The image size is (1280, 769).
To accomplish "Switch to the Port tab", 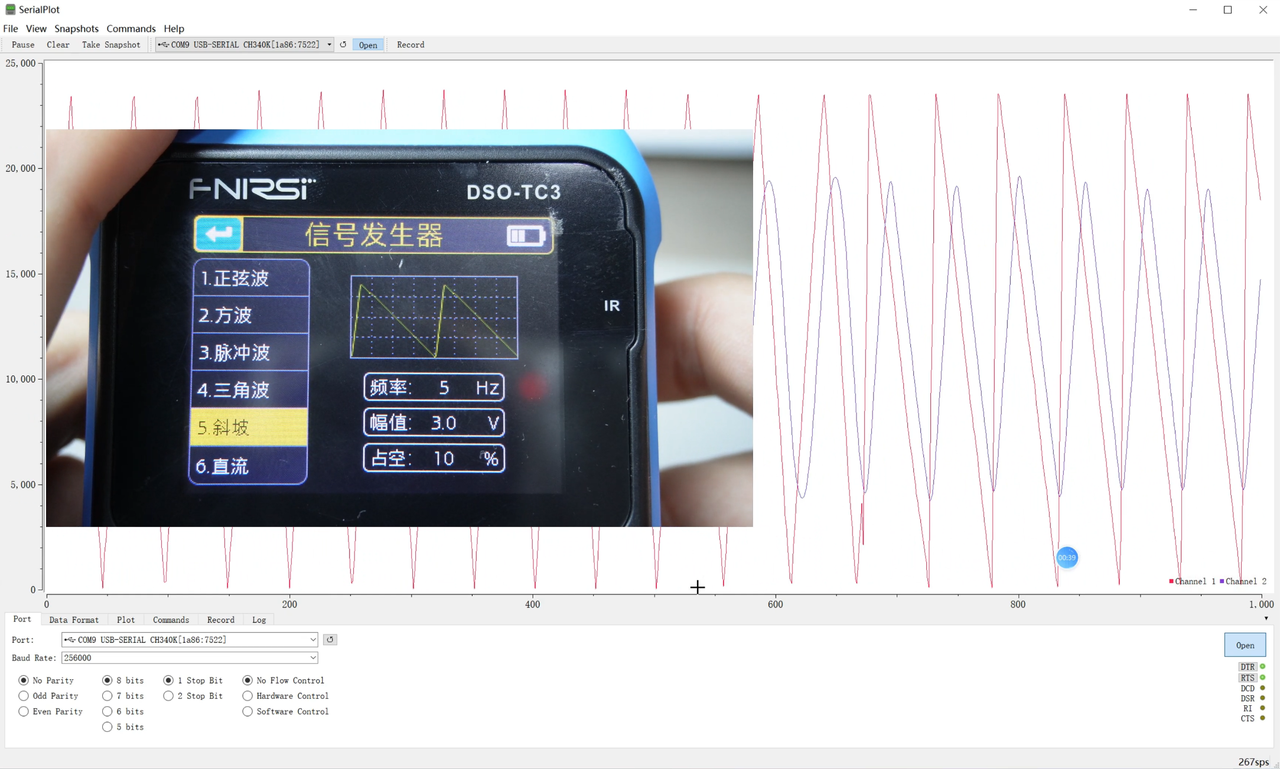I will (22, 620).
